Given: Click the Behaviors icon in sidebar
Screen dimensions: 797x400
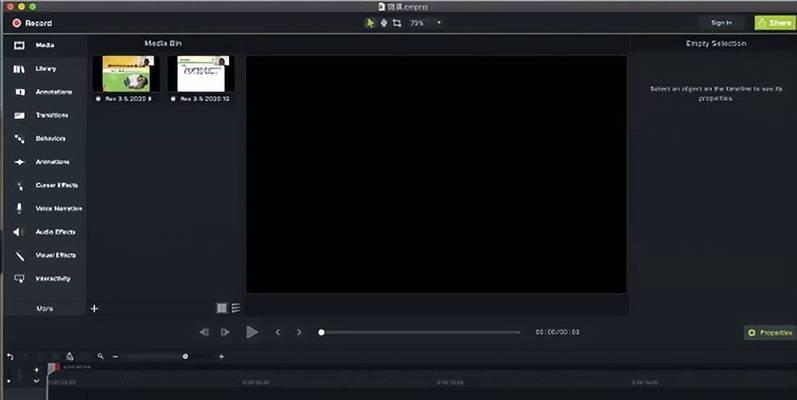Looking at the screenshot, I should coord(19,139).
